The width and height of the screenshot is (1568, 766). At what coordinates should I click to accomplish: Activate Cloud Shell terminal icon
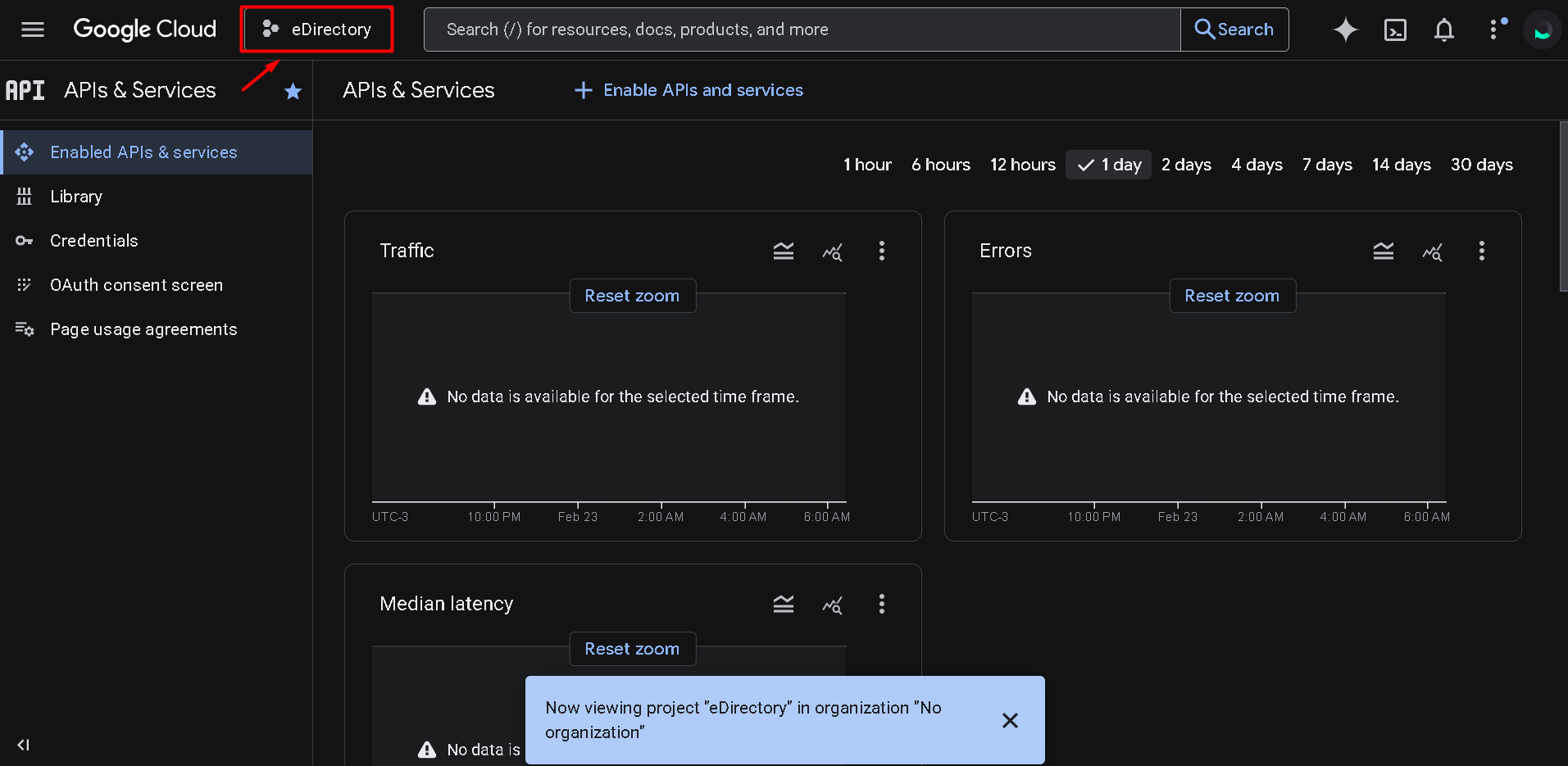1394,30
